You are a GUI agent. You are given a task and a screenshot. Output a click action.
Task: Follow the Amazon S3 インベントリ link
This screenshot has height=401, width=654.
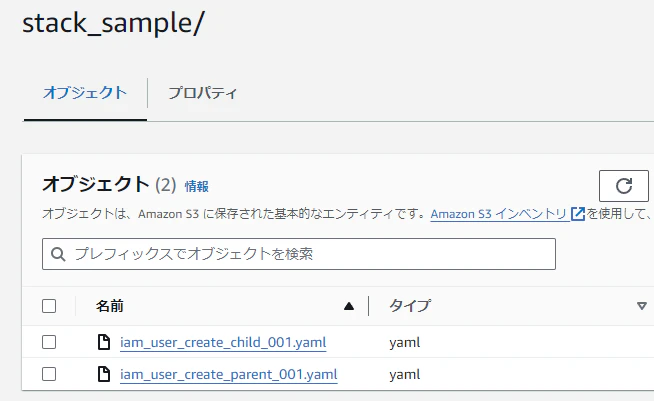click(499, 214)
